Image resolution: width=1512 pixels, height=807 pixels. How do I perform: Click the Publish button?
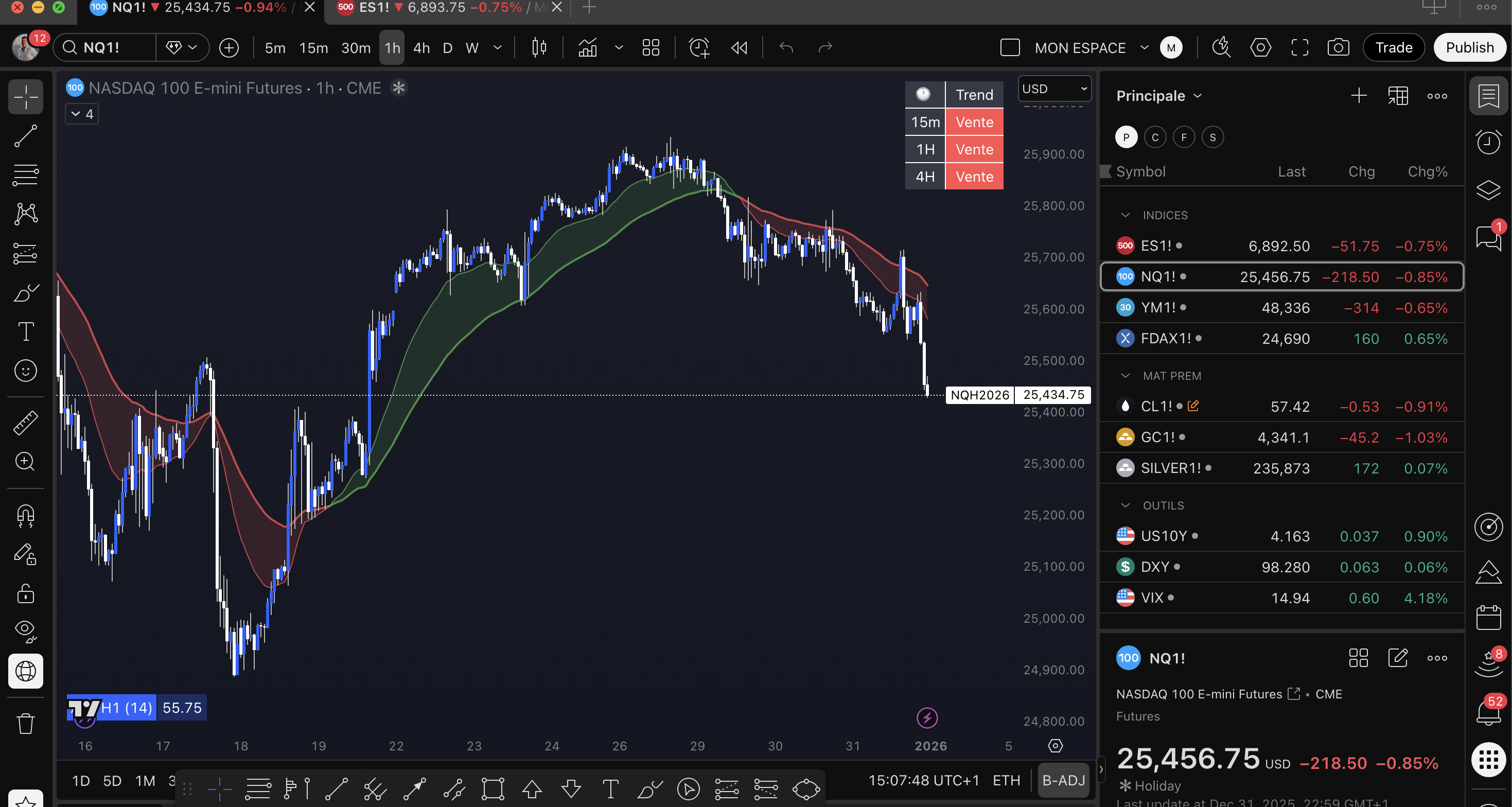pos(1470,47)
